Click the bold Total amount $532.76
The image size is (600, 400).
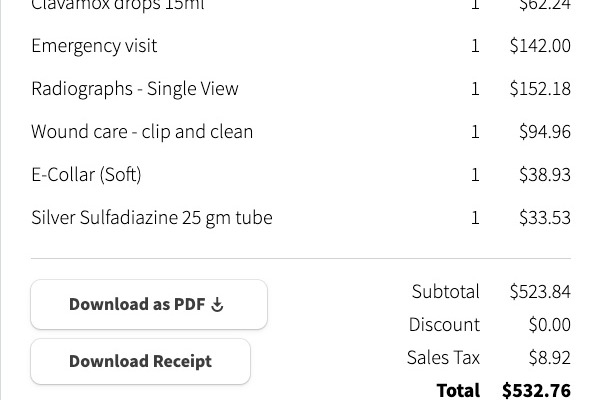point(536,390)
